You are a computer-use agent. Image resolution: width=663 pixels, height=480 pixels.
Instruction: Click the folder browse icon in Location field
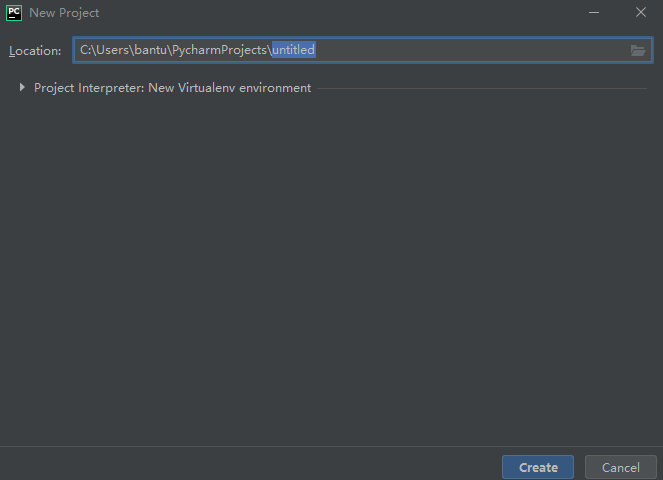coord(638,50)
